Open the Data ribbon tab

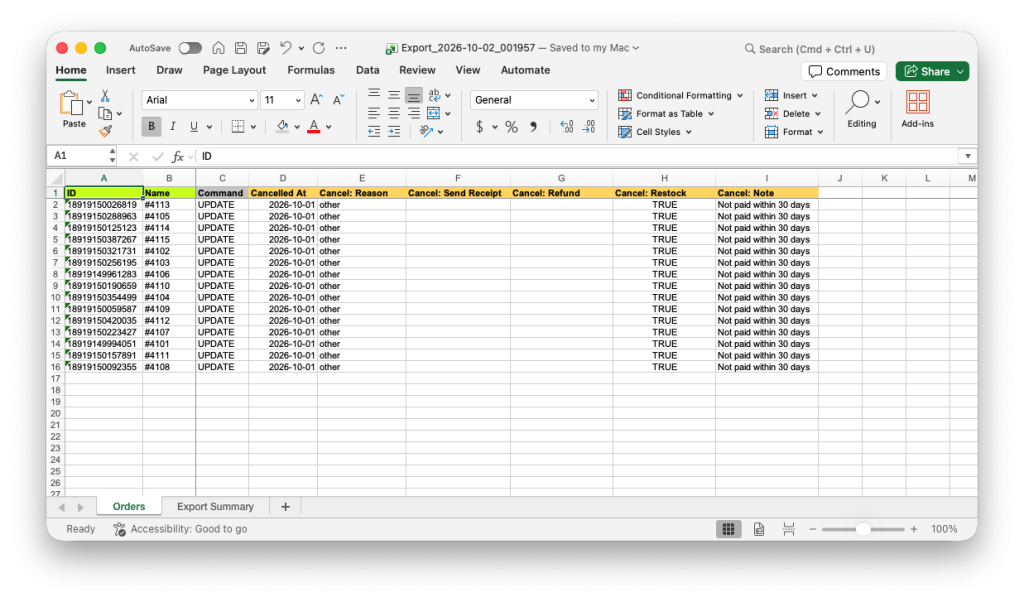pyautogui.click(x=368, y=70)
